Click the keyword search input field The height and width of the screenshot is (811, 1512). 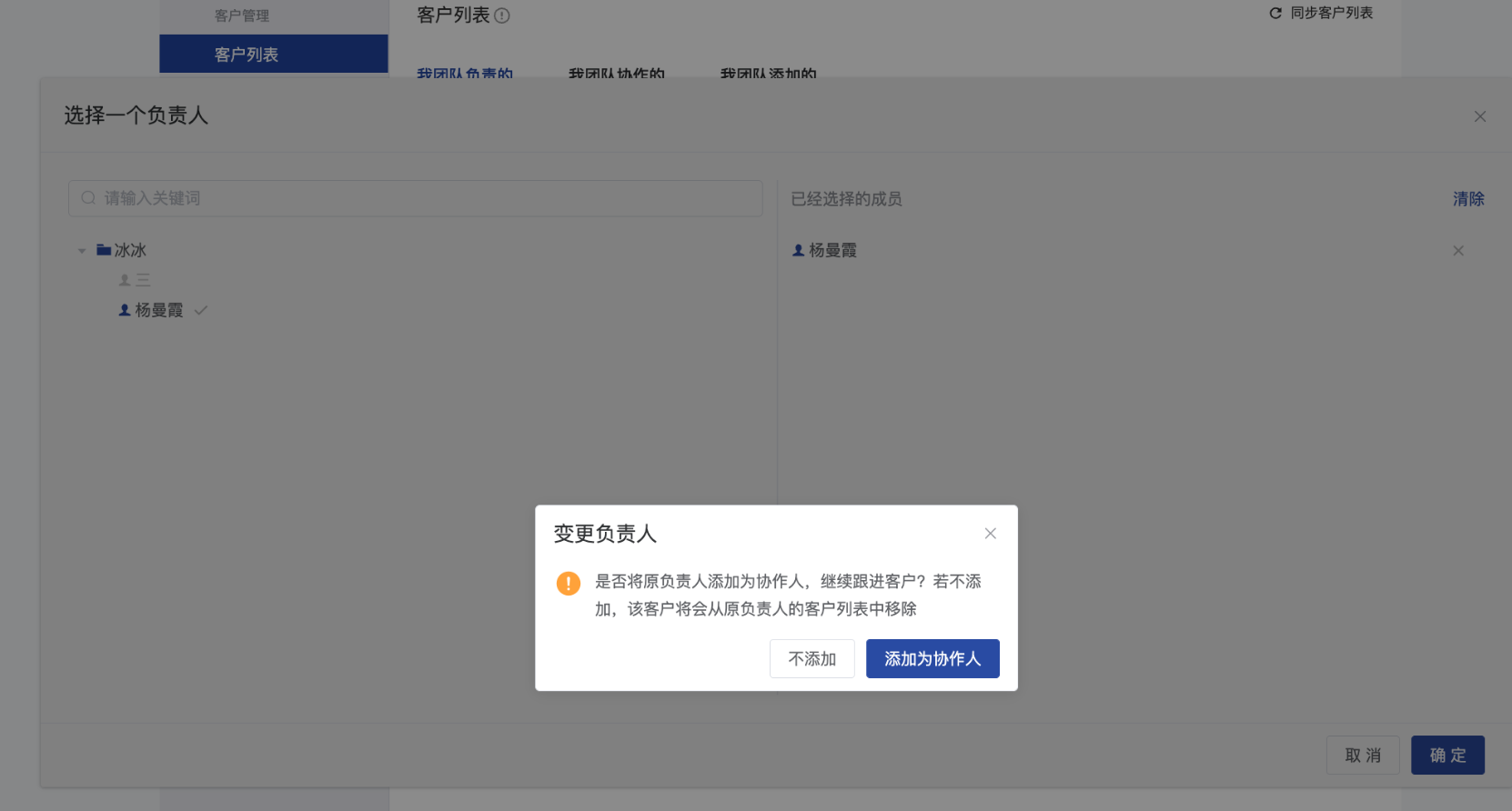[416, 198]
